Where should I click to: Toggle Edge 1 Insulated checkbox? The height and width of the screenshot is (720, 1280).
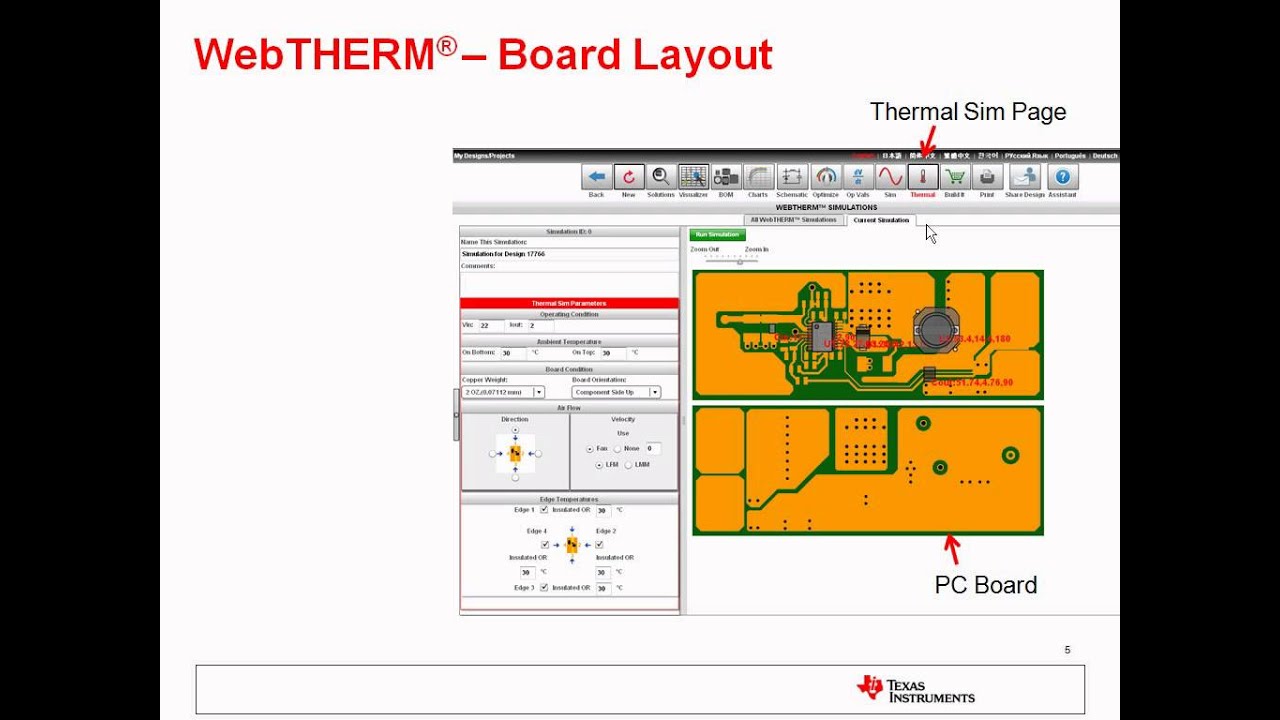(544, 510)
